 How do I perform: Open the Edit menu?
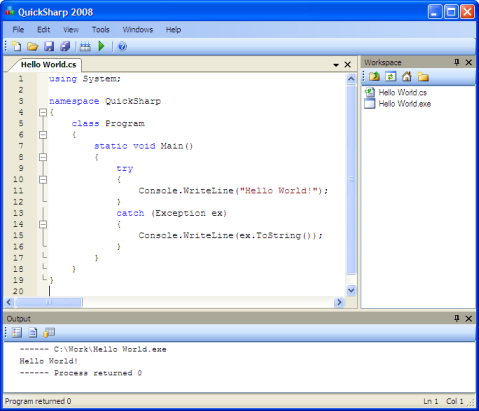(44, 30)
